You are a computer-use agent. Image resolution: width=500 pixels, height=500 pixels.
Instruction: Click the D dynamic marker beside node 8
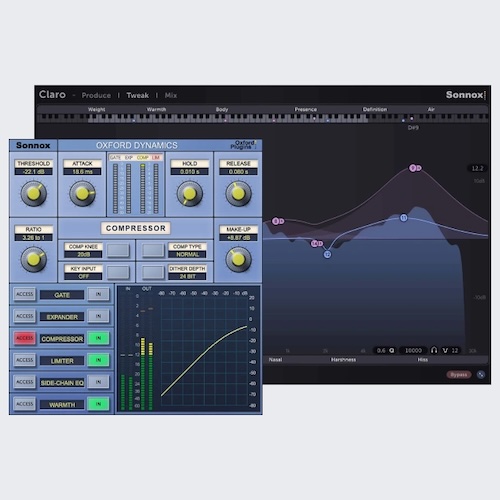281,221
